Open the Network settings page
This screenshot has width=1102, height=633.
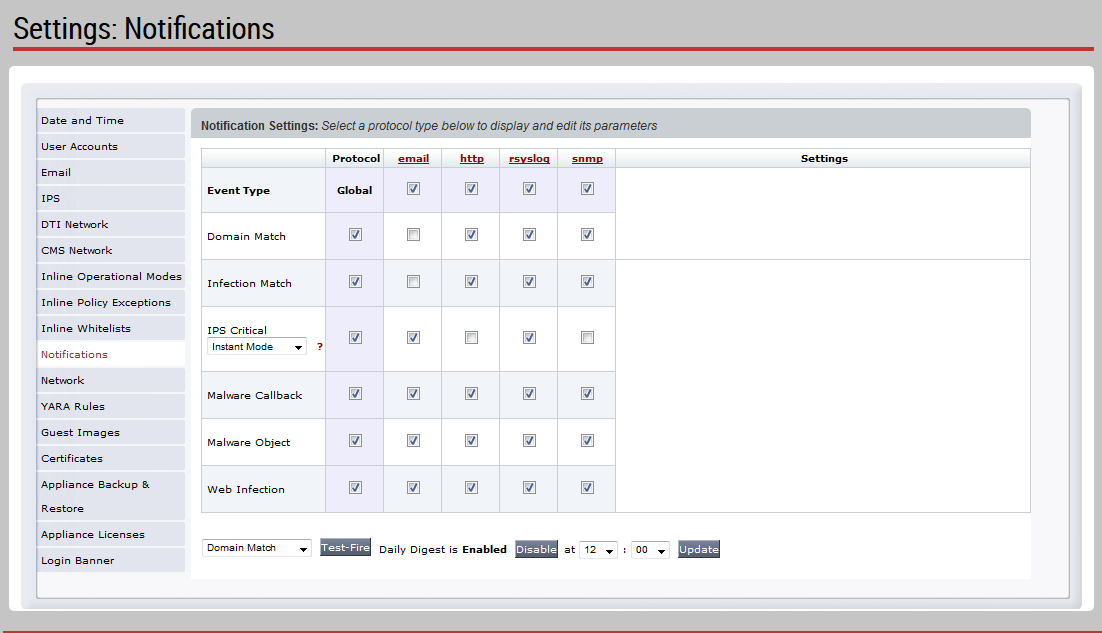111,380
